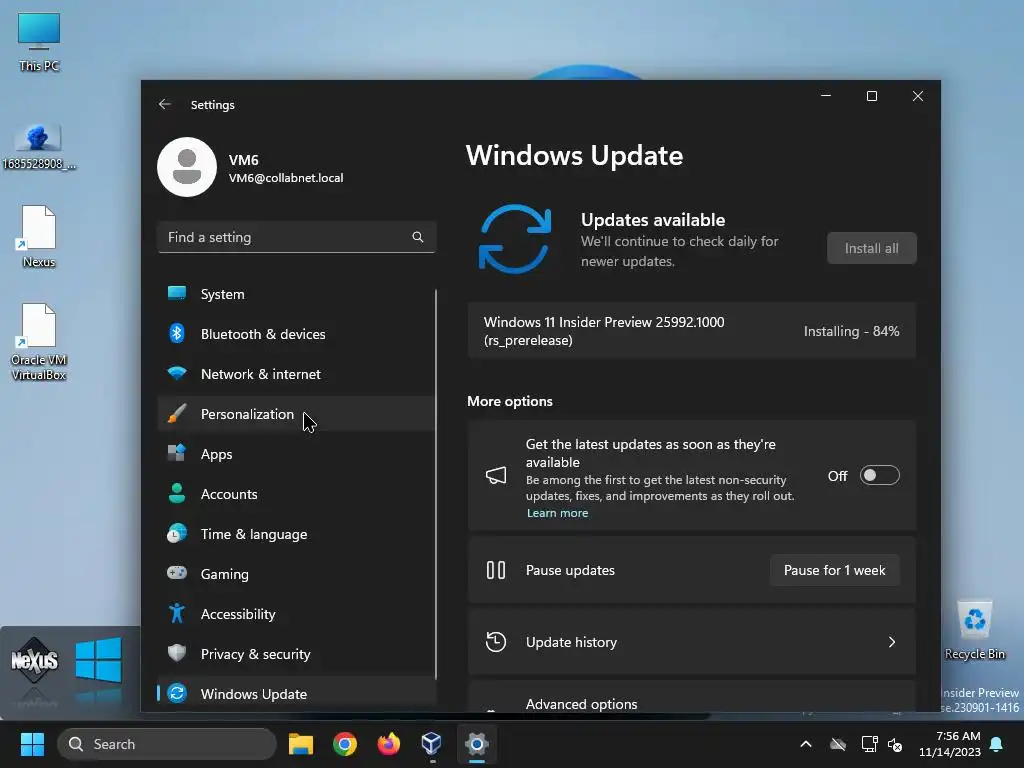Open System settings
1024x768 pixels.
(296, 294)
